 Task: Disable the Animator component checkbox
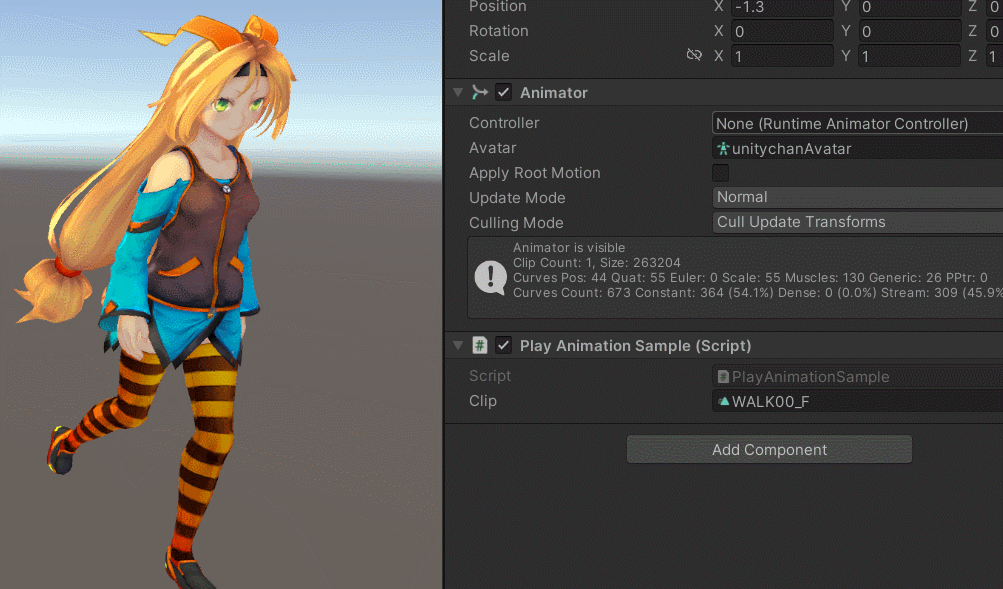[503, 92]
